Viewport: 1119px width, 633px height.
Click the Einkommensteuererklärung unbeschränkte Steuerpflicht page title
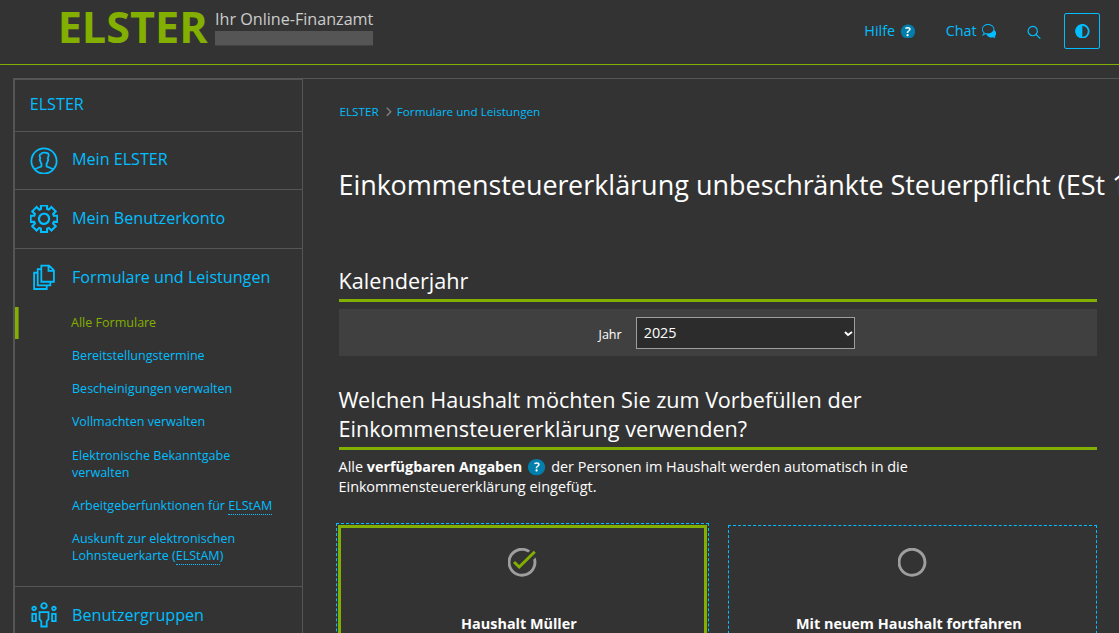tap(729, 186)
